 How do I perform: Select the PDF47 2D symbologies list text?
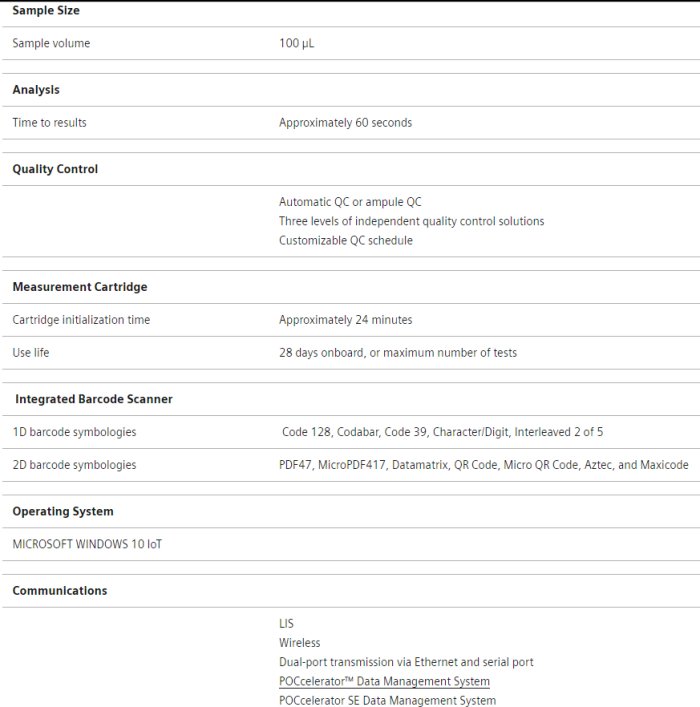pos(483,465)
